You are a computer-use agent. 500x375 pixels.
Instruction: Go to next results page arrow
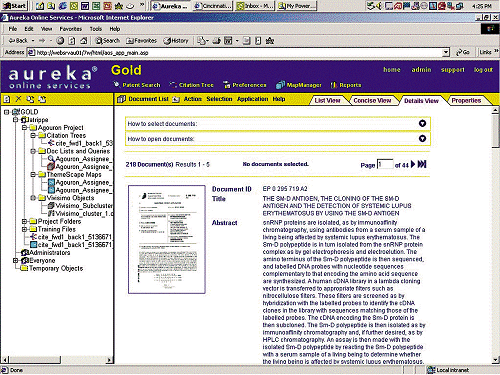point(413,164)
